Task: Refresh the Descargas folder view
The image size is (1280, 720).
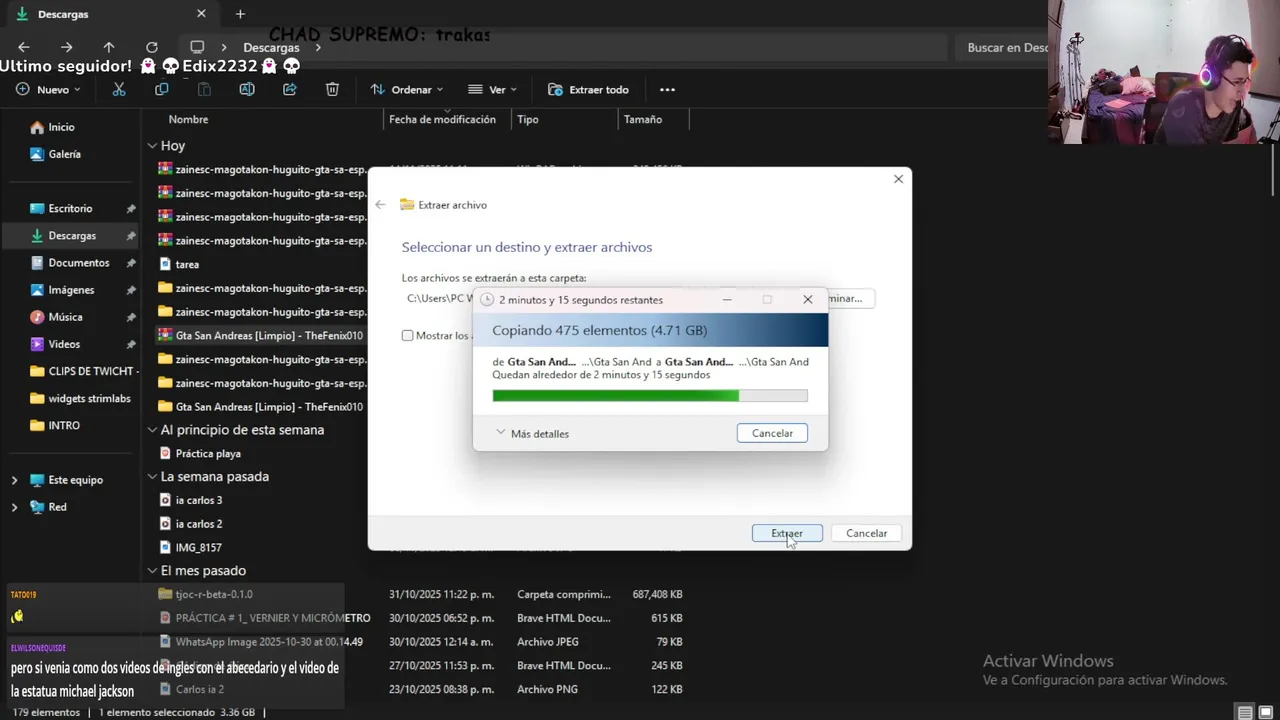Action: [152, 47]
